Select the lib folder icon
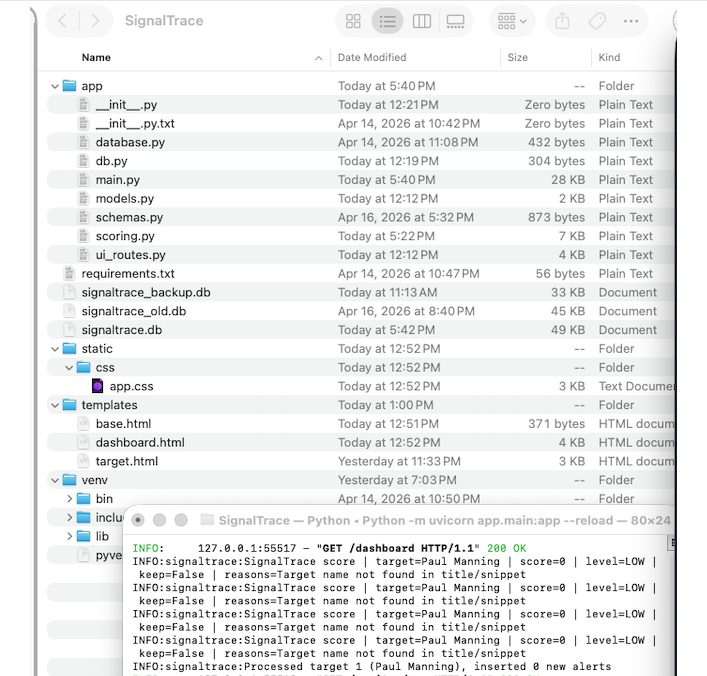The width and height of the screenshot is (707, 676). pyautogui.click(x=83, y=536)
